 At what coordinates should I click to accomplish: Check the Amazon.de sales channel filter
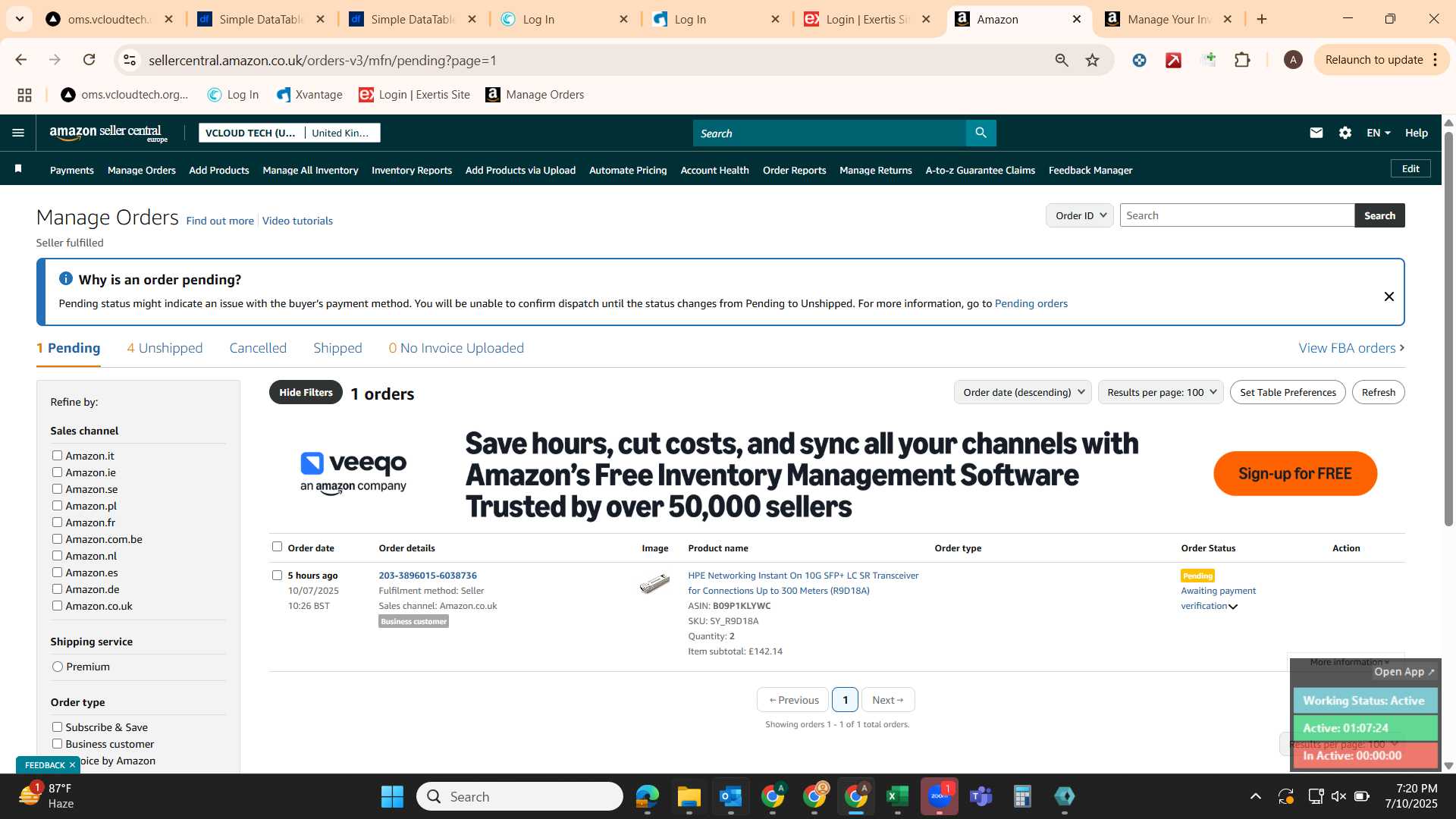57,588
